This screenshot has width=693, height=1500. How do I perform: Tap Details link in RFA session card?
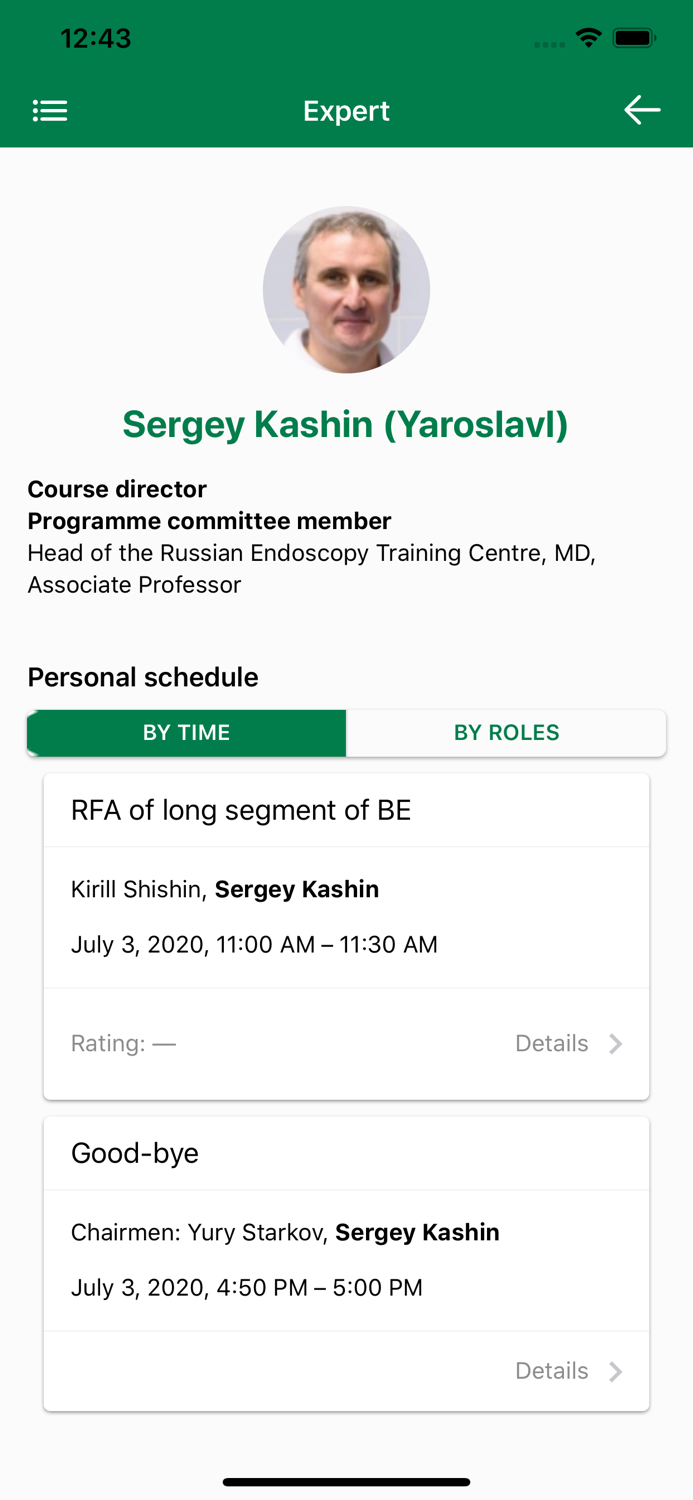[551, 1044]
